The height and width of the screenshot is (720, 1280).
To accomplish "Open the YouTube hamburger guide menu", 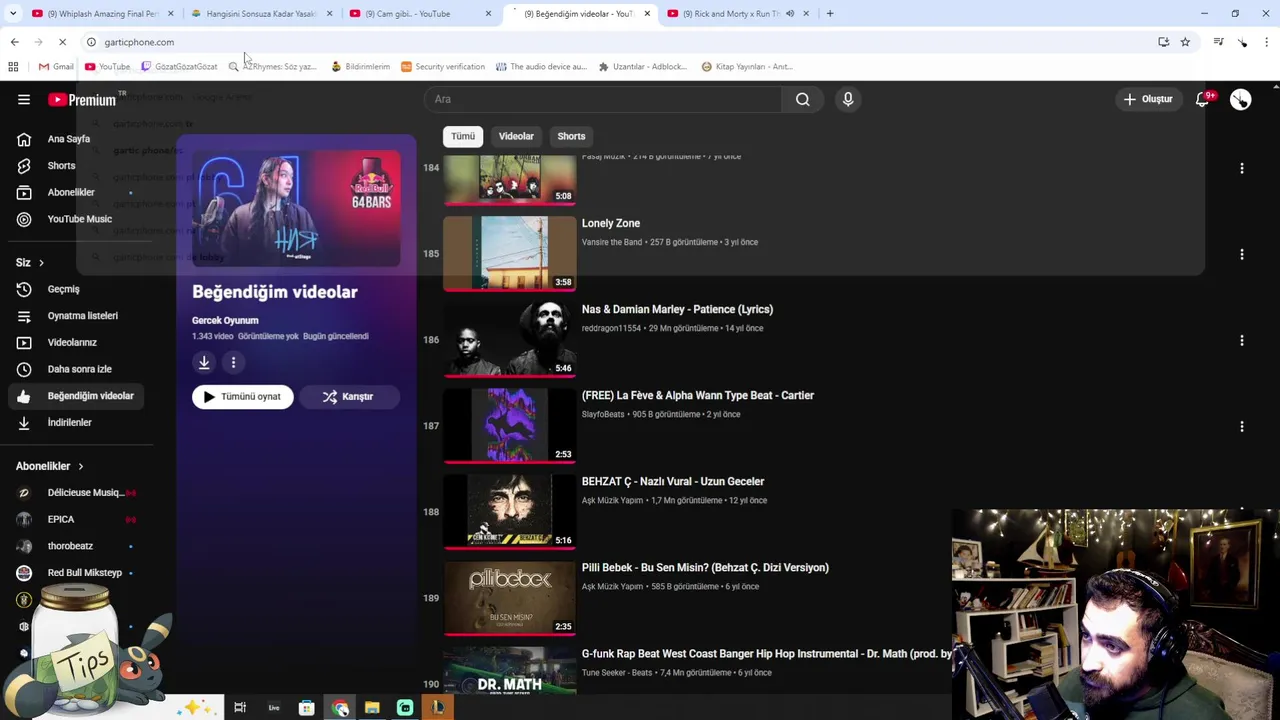I will pos(24,99).
